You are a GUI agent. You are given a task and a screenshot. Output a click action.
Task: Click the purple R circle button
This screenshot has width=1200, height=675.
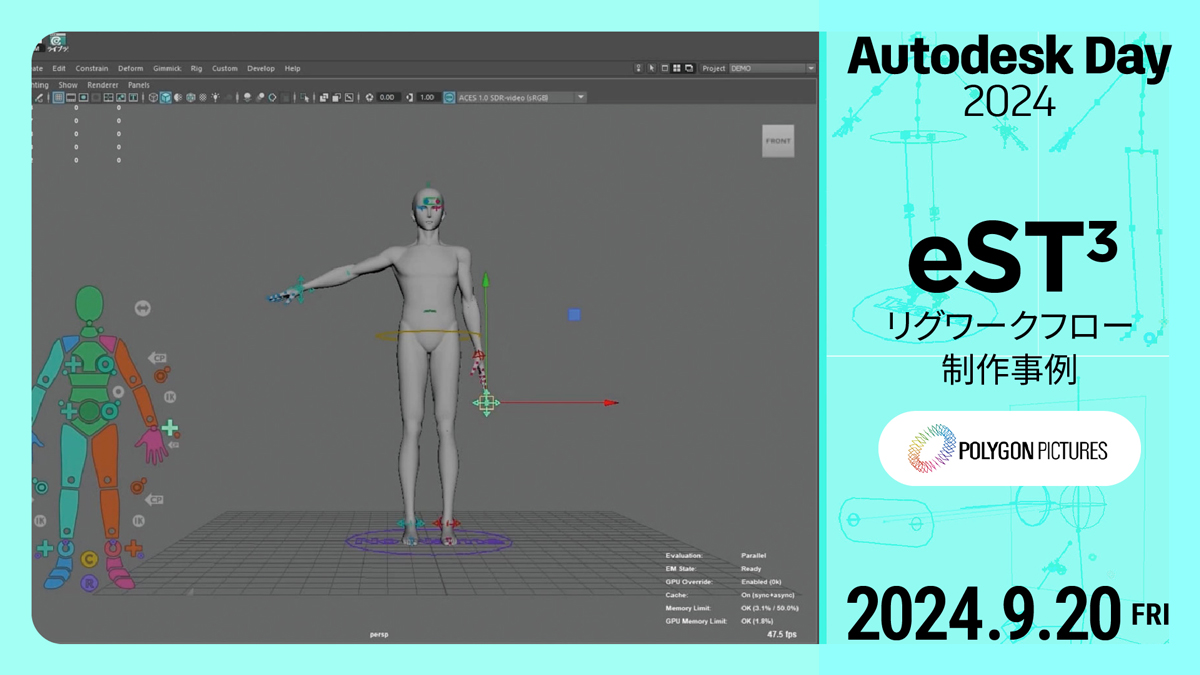89,581
